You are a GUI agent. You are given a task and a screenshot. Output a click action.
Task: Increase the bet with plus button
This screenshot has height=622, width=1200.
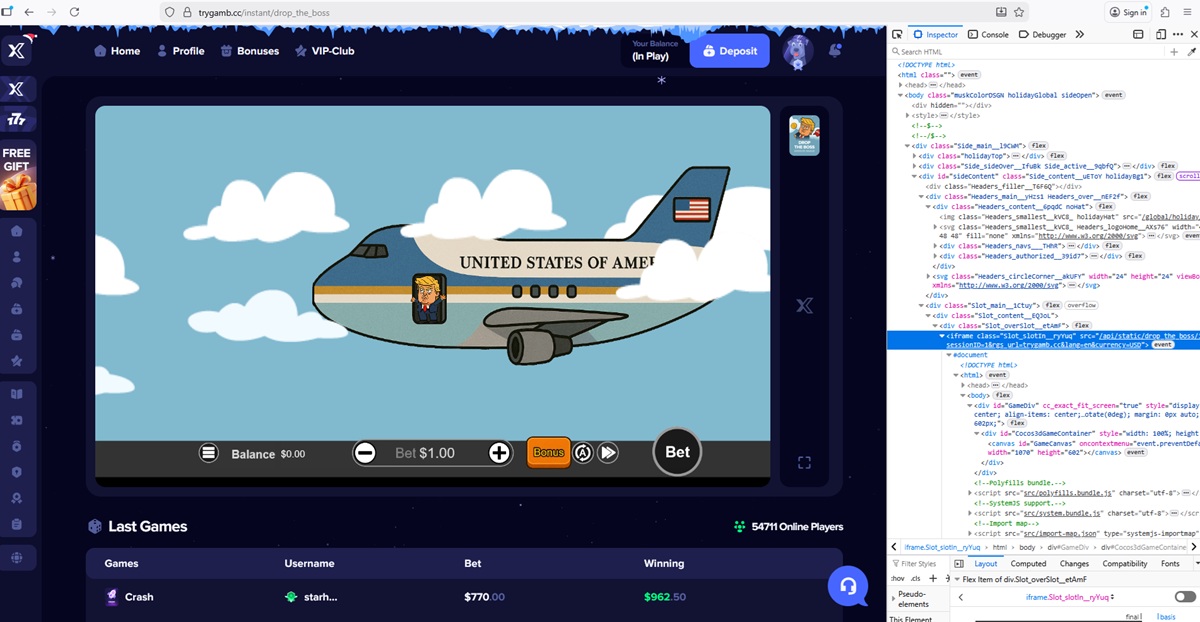point(500,453)
